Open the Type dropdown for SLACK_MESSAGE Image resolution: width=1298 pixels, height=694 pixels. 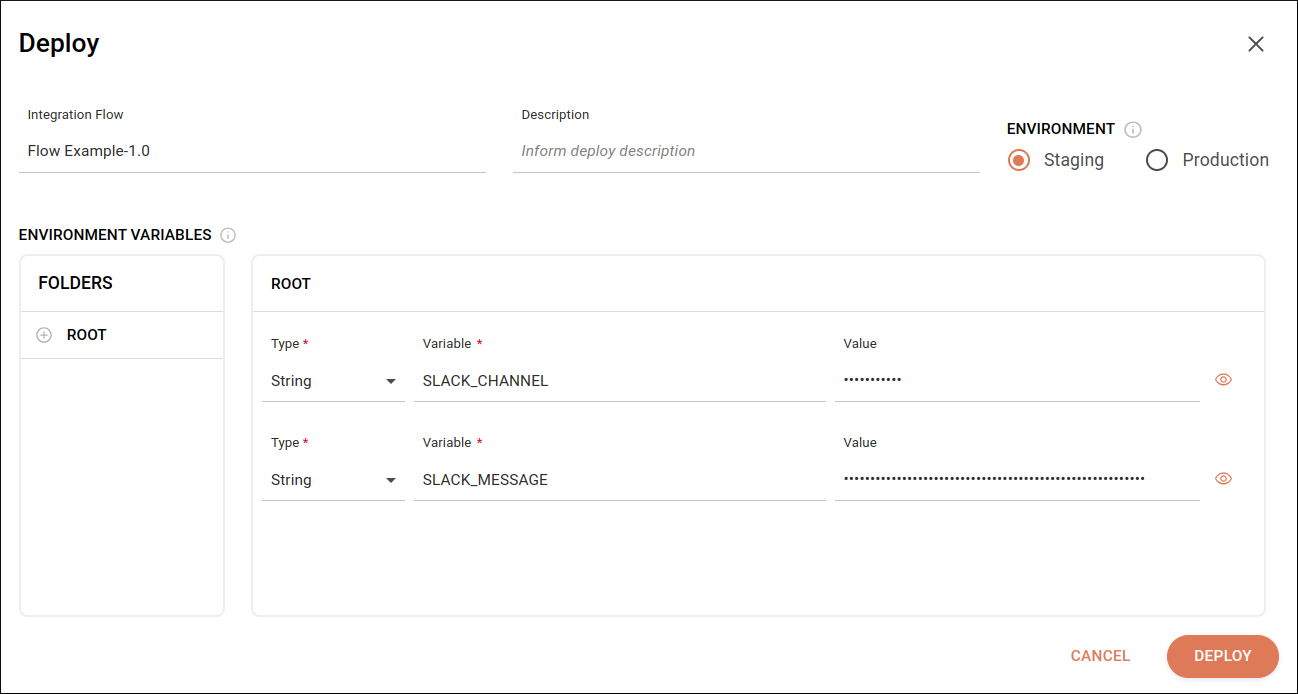click(333, 480)
